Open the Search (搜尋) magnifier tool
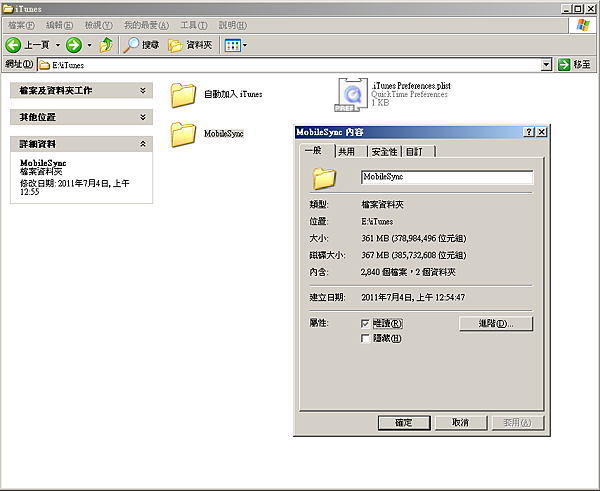The image size is (600, 491). [x=141, y=45]
